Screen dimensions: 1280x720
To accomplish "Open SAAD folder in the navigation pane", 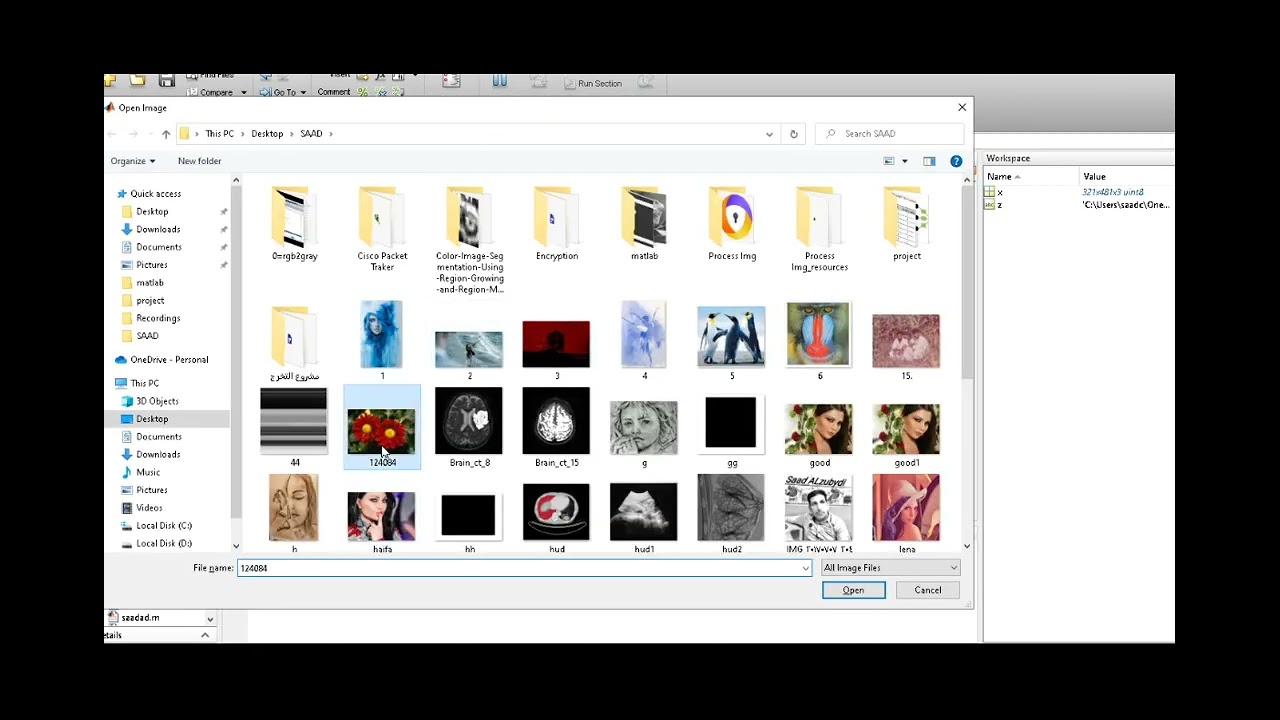I will [x=147, y=336].
